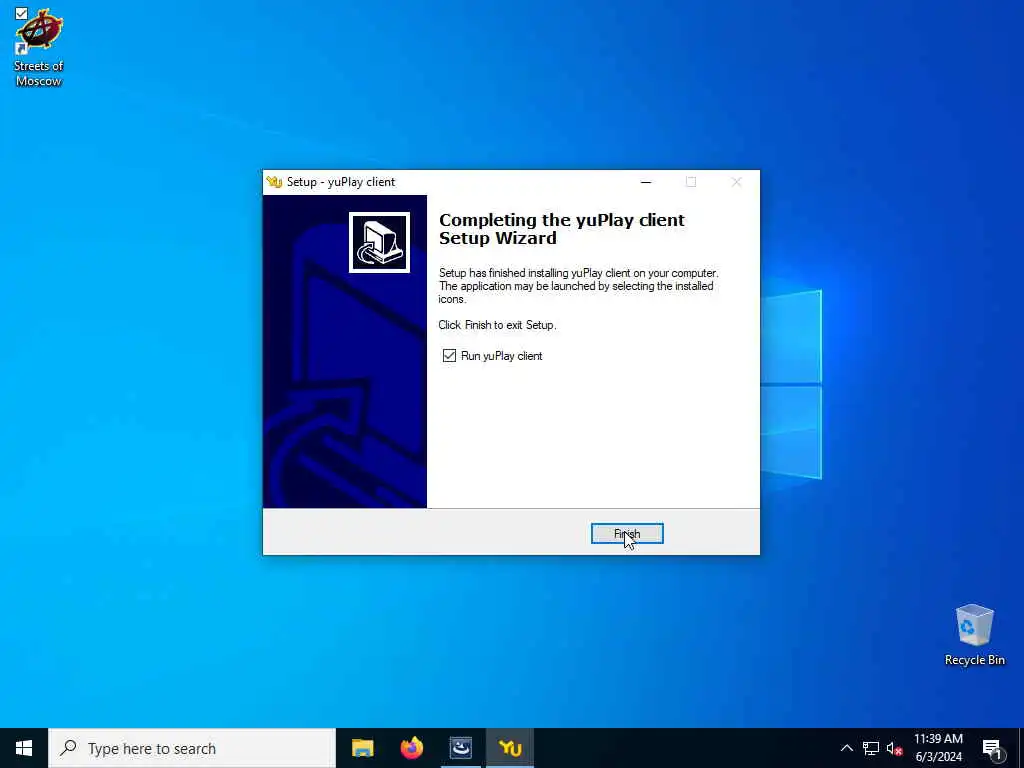Show hidden system tray icons
1024x768 pixels.
pyautogui.click(x=846, y=748)
